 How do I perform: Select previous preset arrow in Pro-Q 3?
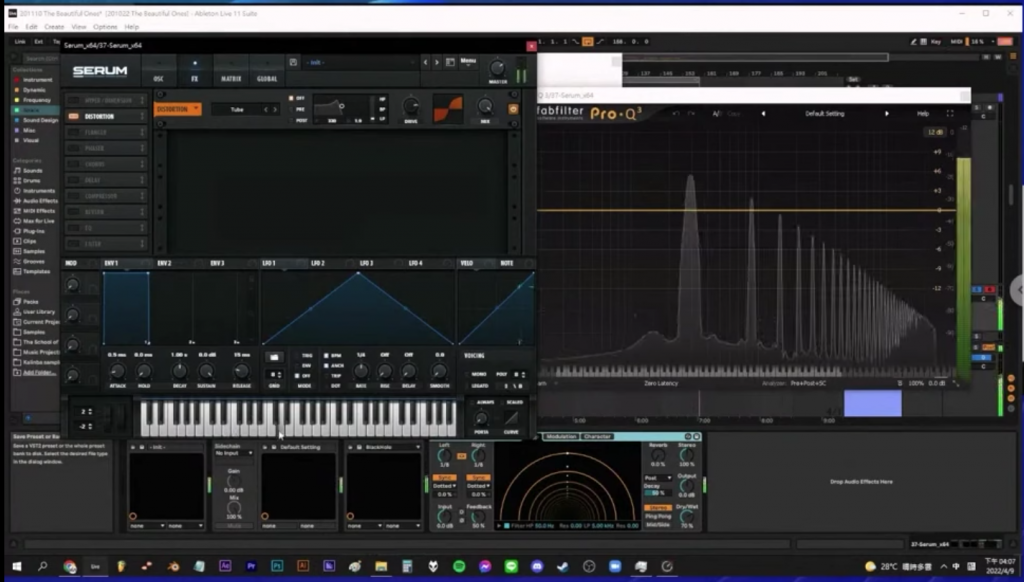[763, 114]
